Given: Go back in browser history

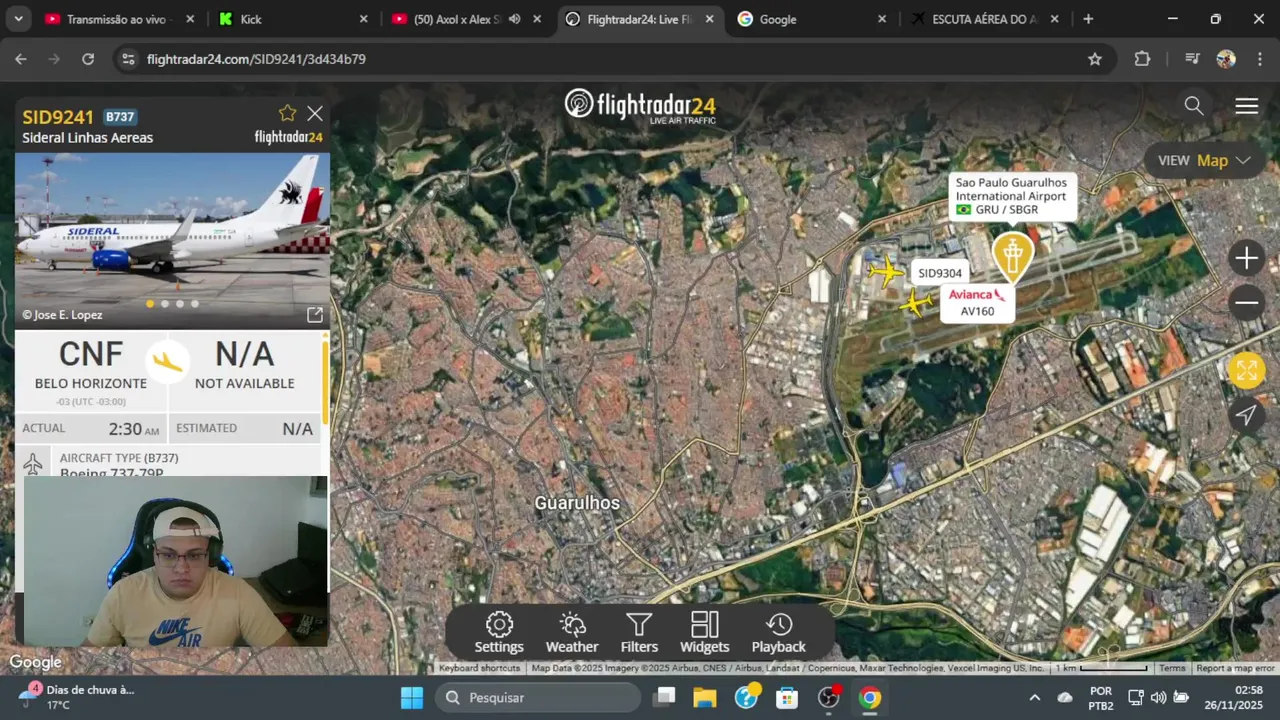Looking at the screenshot, I should [x=21, y=59].
